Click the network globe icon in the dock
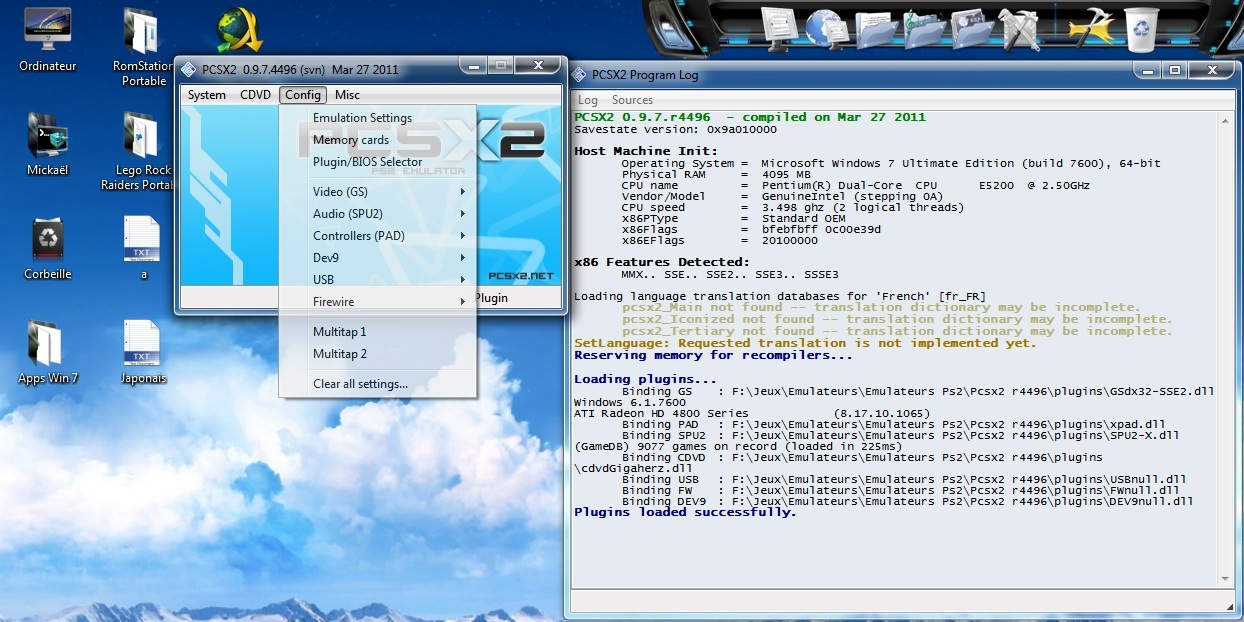1244x622 pixels. tap(826, 28)
